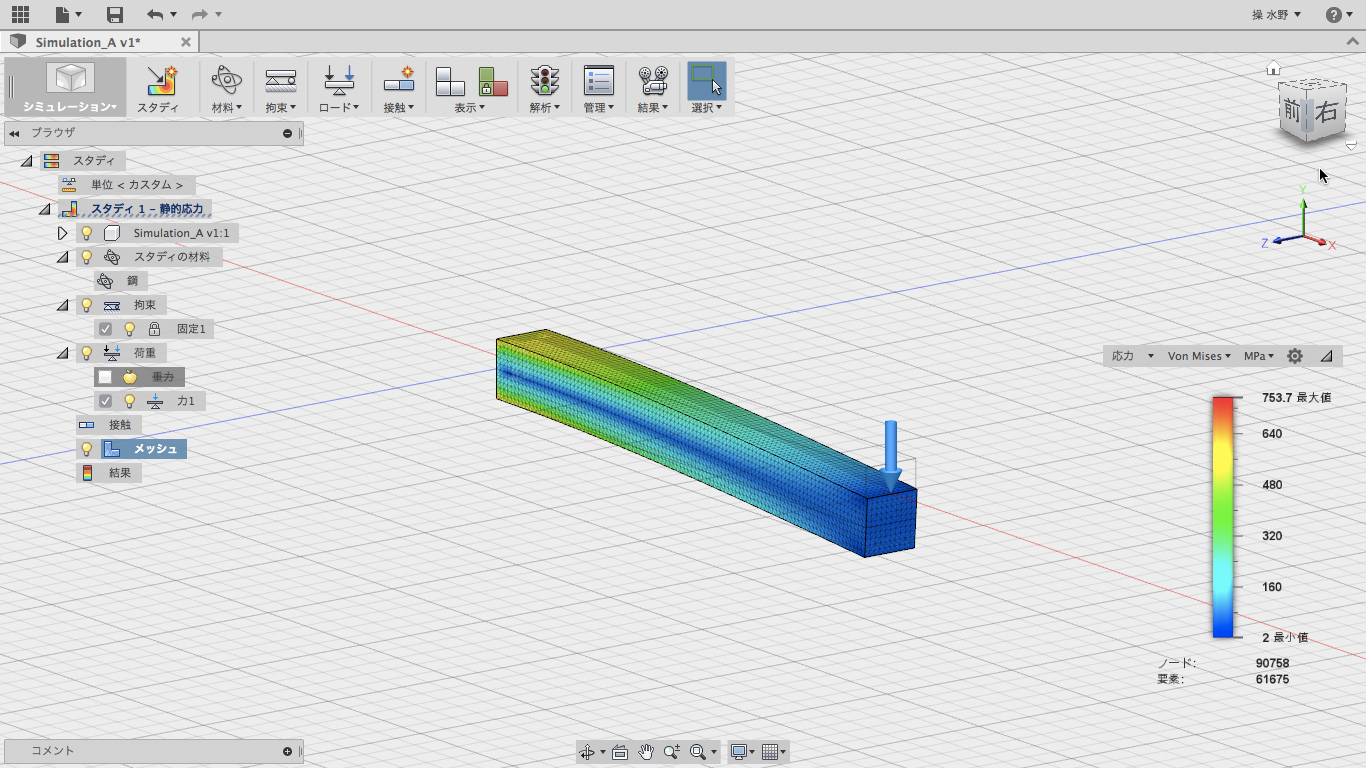Uncheck the 力1 checkbox

click(x=105, y=401)
